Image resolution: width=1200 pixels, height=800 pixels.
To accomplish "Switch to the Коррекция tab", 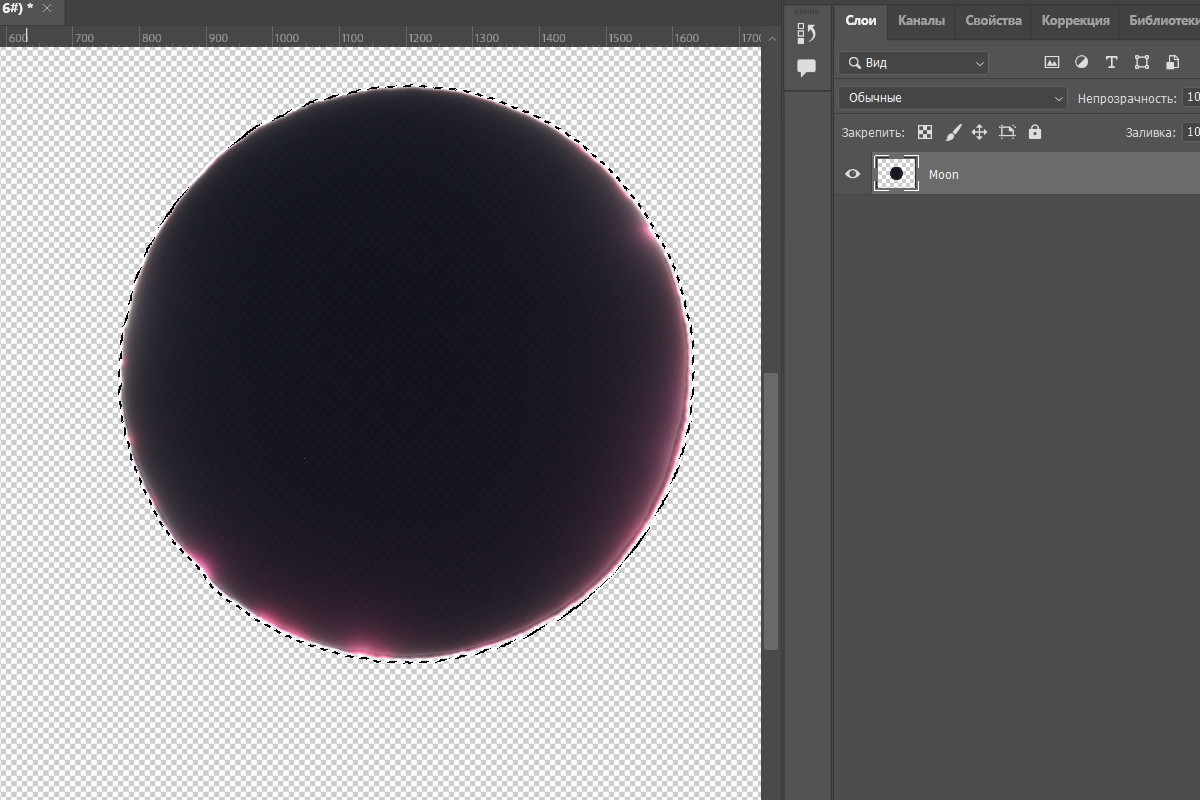I will tap(1075, 20).
